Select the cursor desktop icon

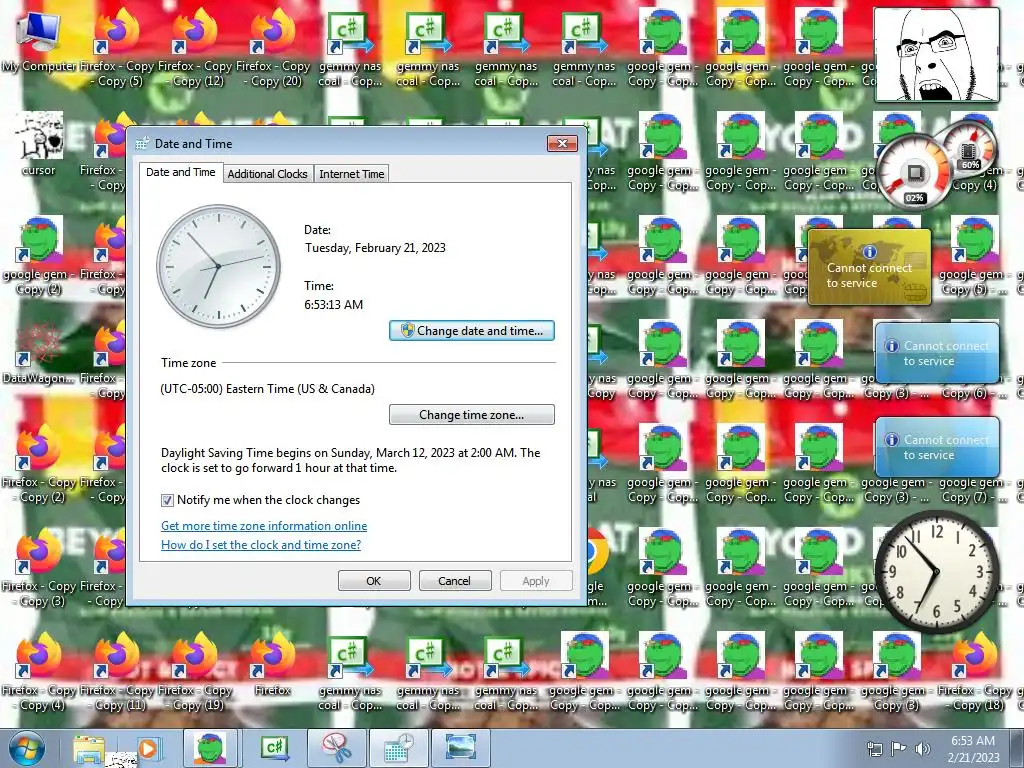click(39, 145)
